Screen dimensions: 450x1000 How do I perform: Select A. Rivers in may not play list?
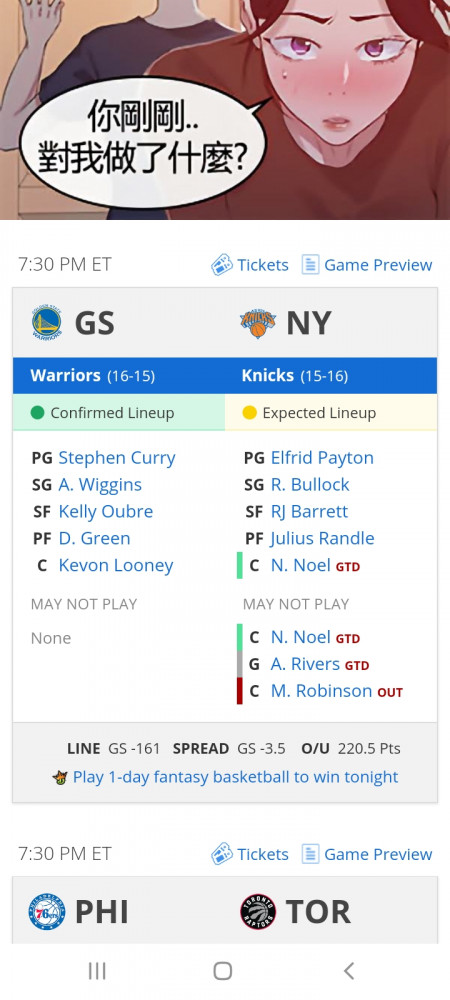click(305, 664)
